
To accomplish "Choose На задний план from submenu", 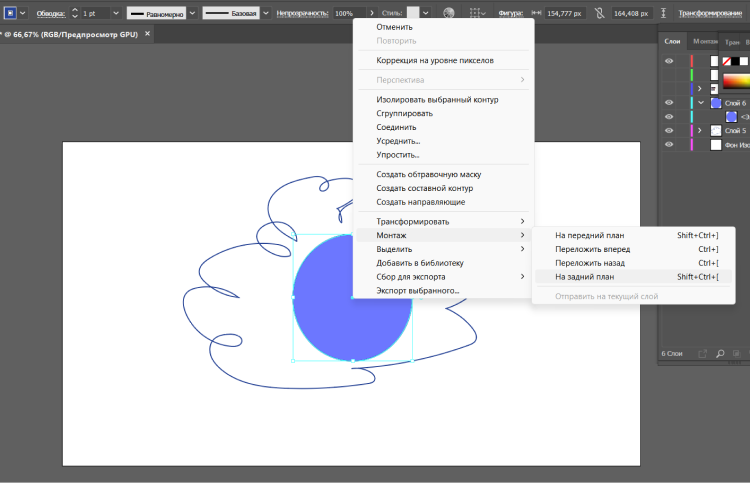I will click(634, 277).
